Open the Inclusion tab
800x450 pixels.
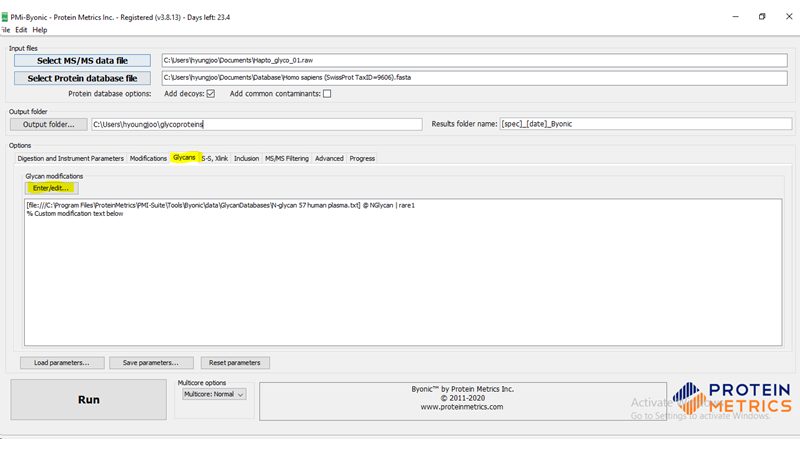[246, 159]
